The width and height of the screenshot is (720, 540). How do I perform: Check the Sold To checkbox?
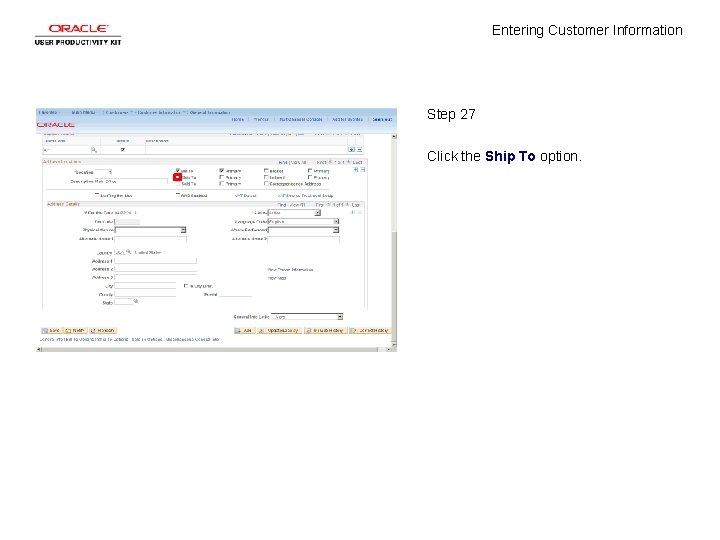178,184
